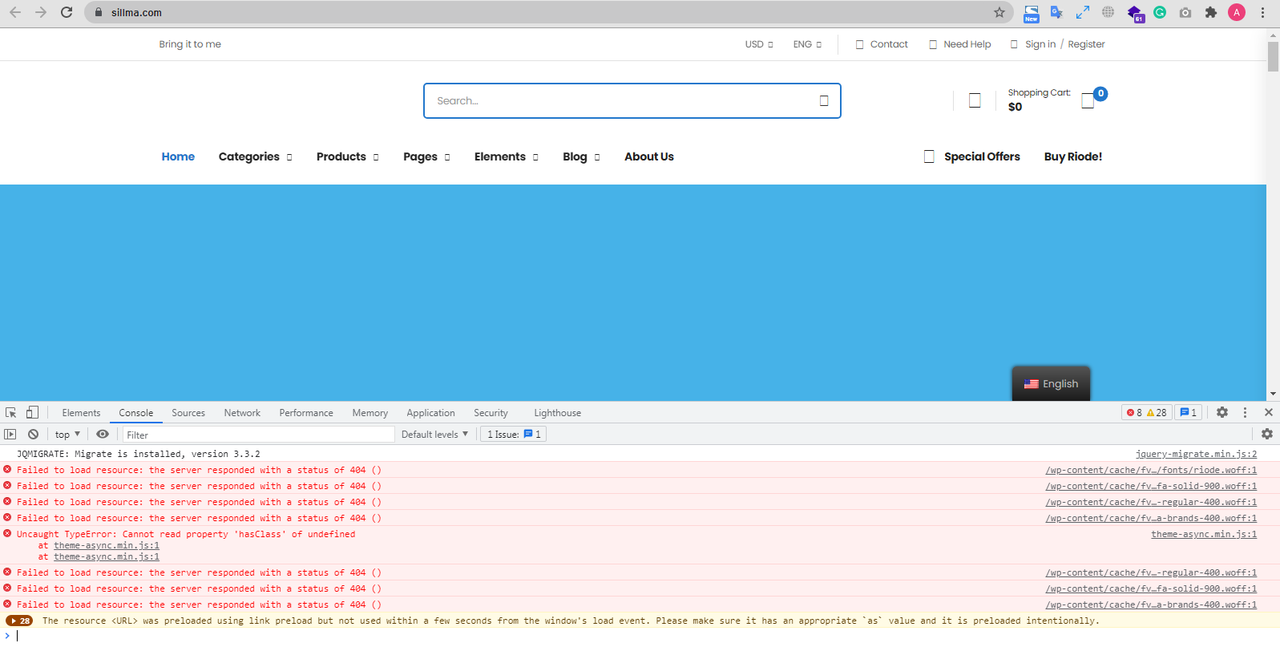Open the purple extension with 61 badge
The width and height of the screenshot is (1280, 660).
(x=1135, y=13)
